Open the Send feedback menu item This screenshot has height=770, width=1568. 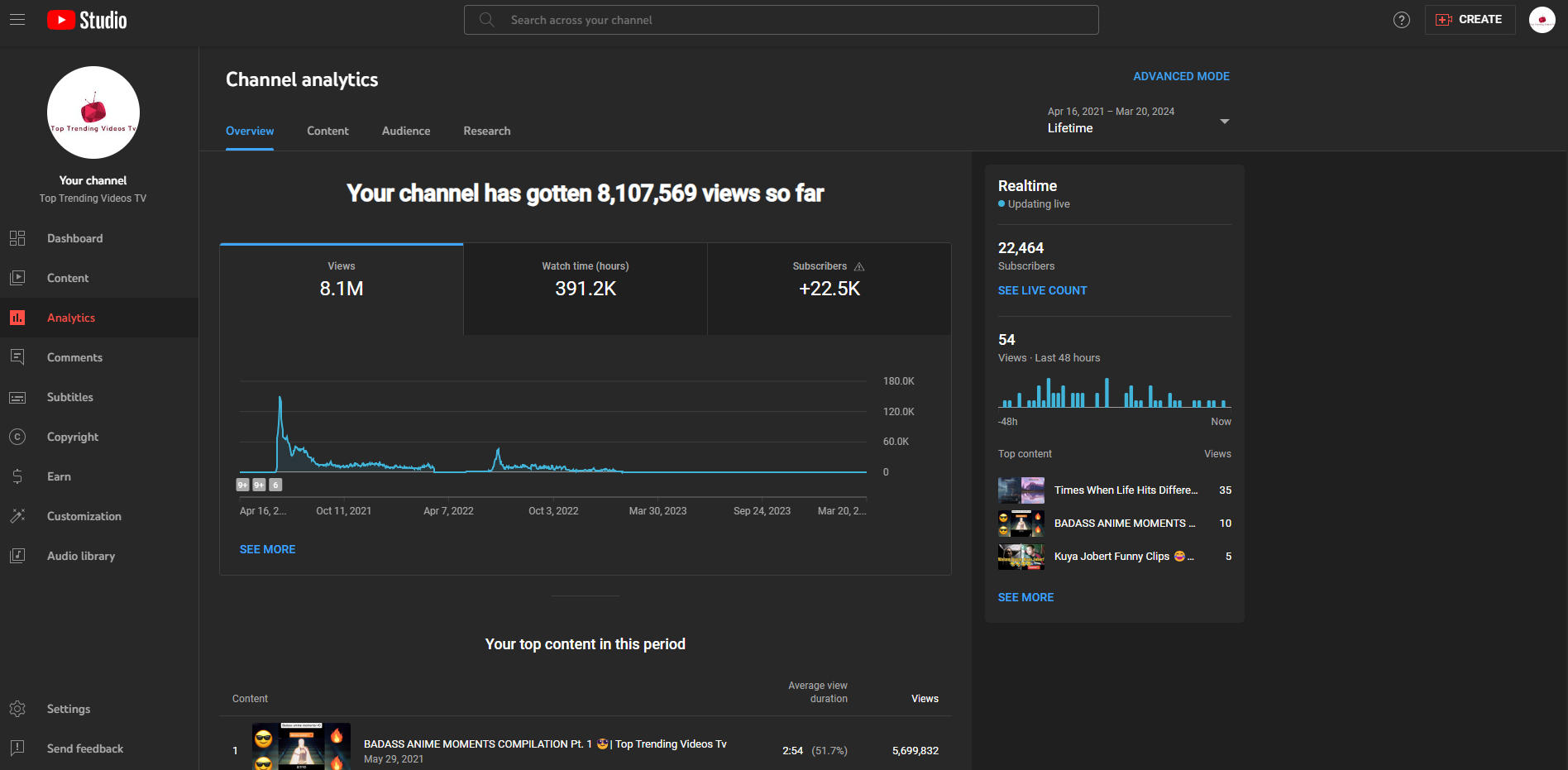coord(99,748)
